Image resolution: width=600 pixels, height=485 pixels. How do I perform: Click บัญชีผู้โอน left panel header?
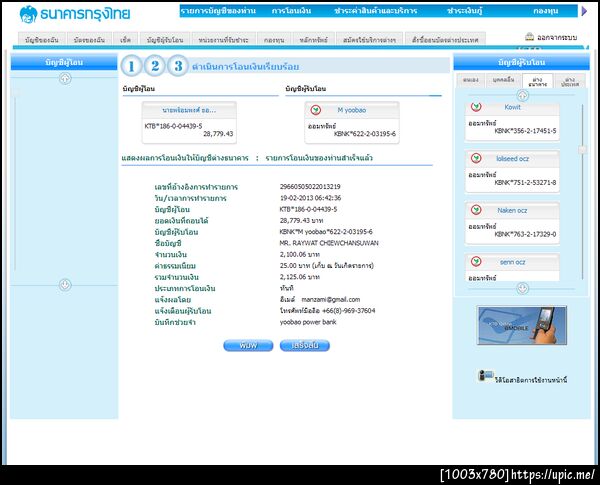(64, 62)
